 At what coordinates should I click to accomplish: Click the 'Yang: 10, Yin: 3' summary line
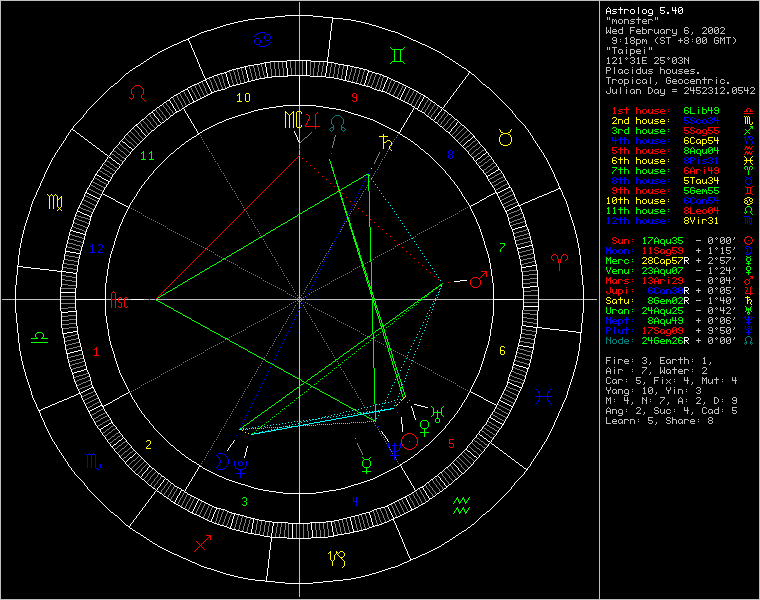point(653,391)
